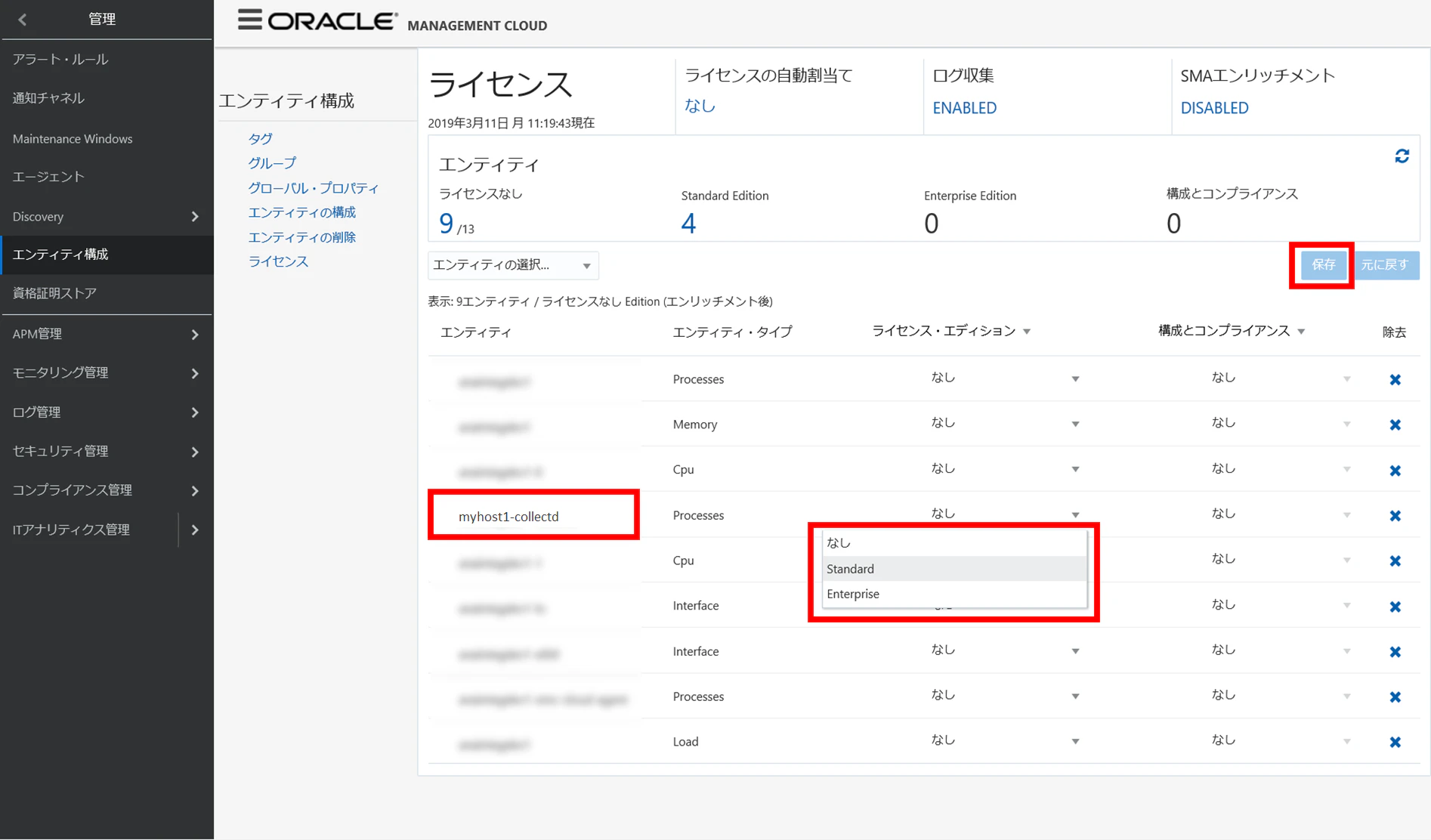The width and height of the screenshot is (1431, 840).
Task: Open the グループ link
Action: (x=272, y=163)
